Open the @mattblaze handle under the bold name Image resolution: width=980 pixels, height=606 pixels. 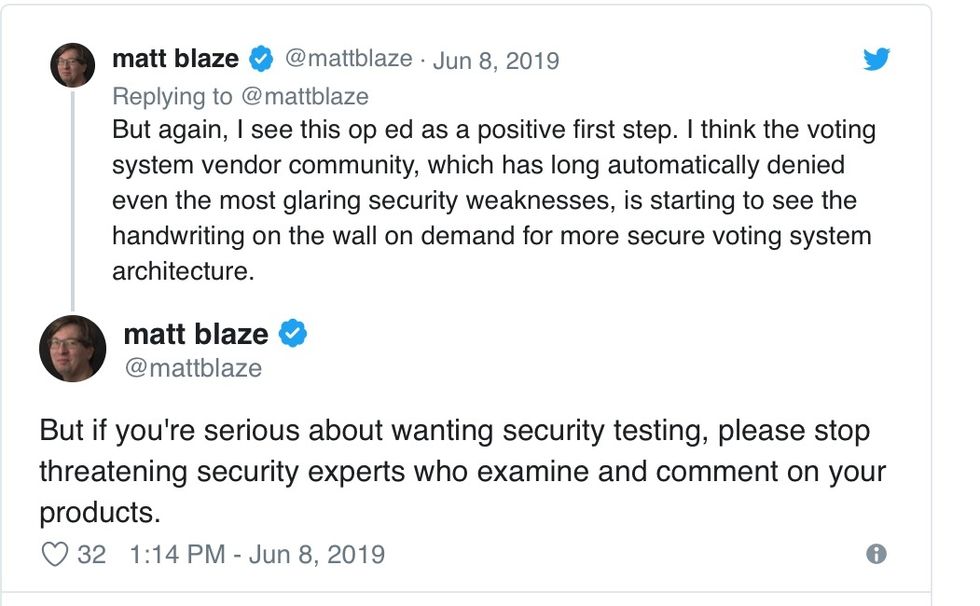click(x=192, y=368)
